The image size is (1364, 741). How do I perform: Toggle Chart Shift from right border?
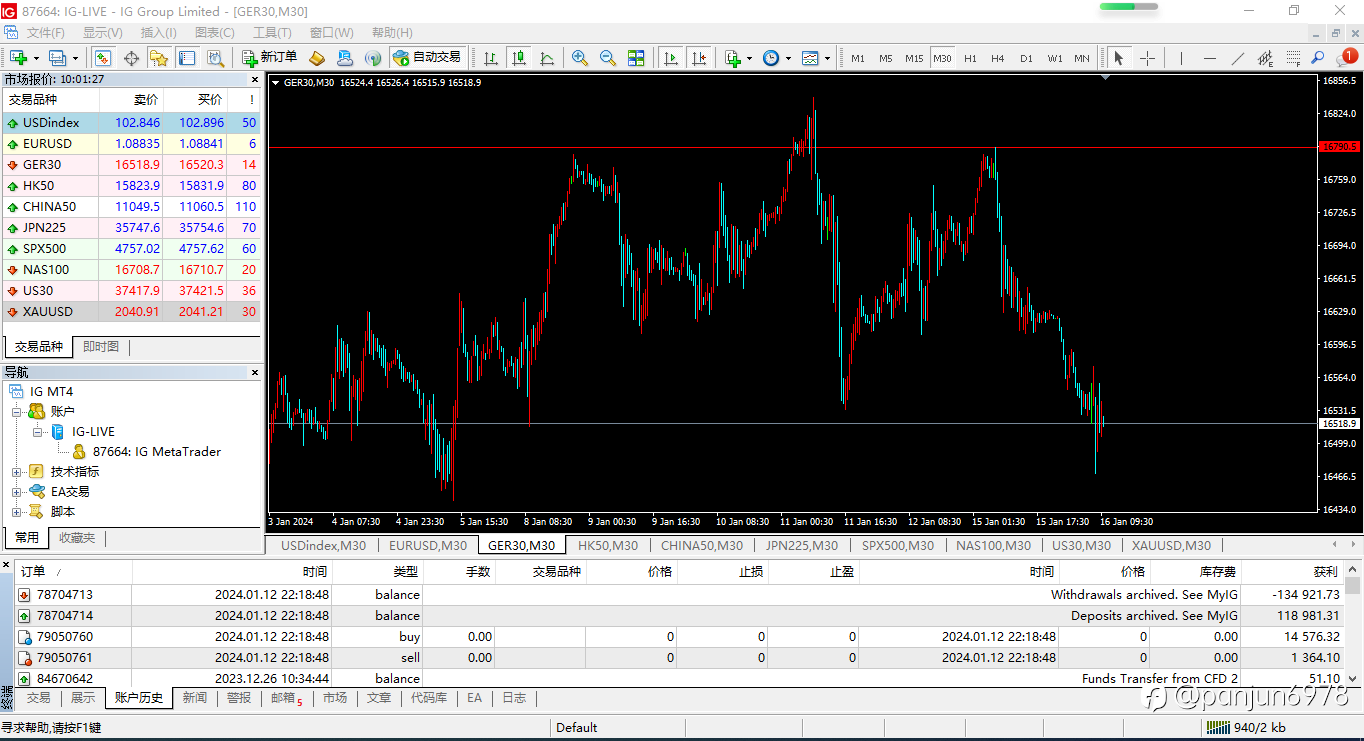click(699, 58)
